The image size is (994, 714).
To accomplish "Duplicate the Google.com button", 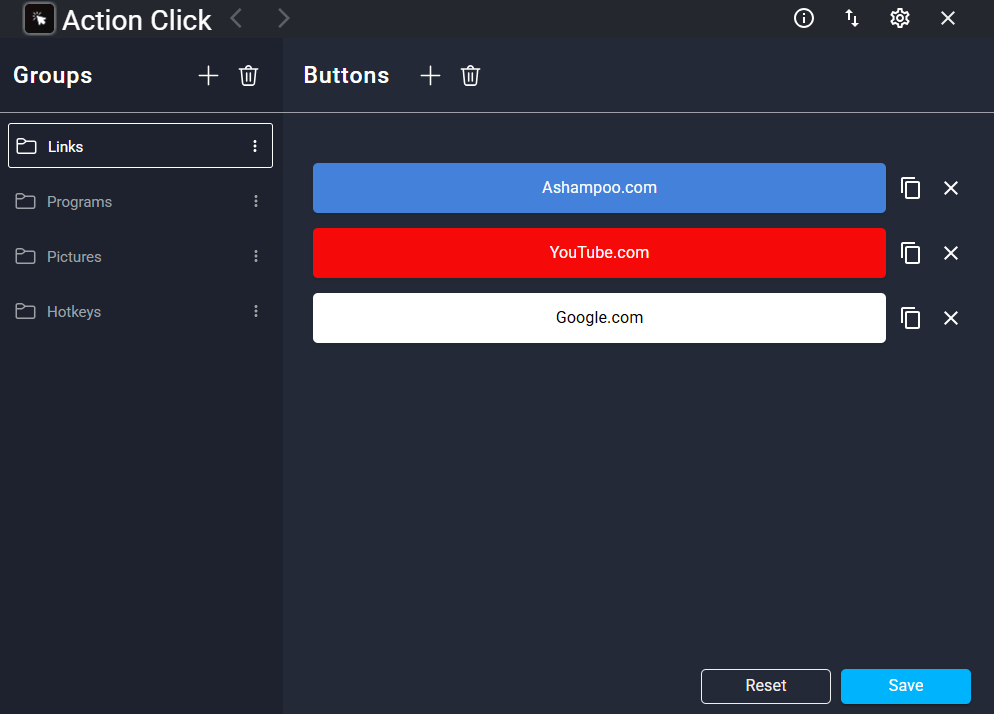I will pyautogui.click(x=910, y=318).
